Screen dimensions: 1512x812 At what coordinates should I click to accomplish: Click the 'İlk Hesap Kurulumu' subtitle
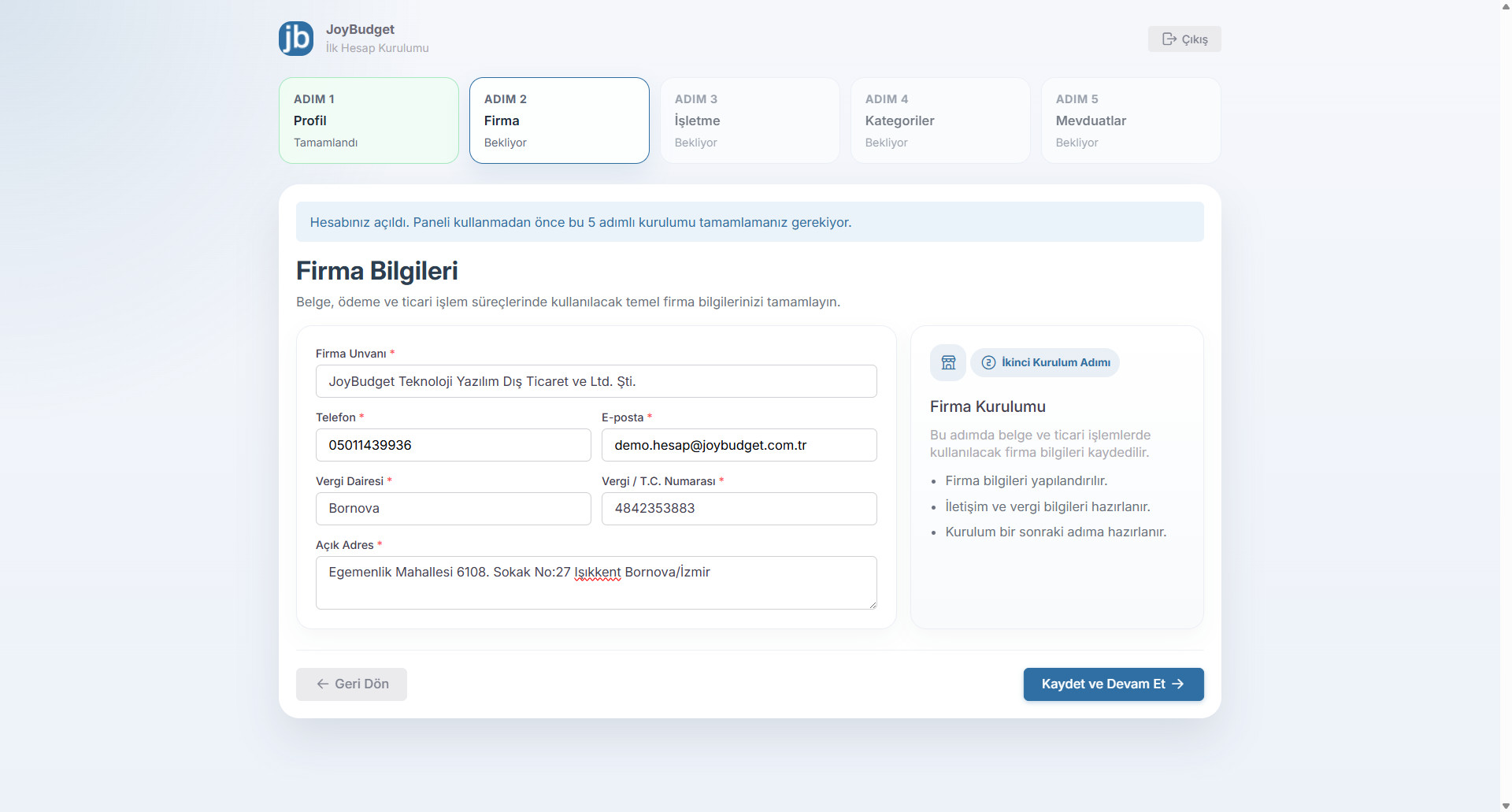point(377,48)
